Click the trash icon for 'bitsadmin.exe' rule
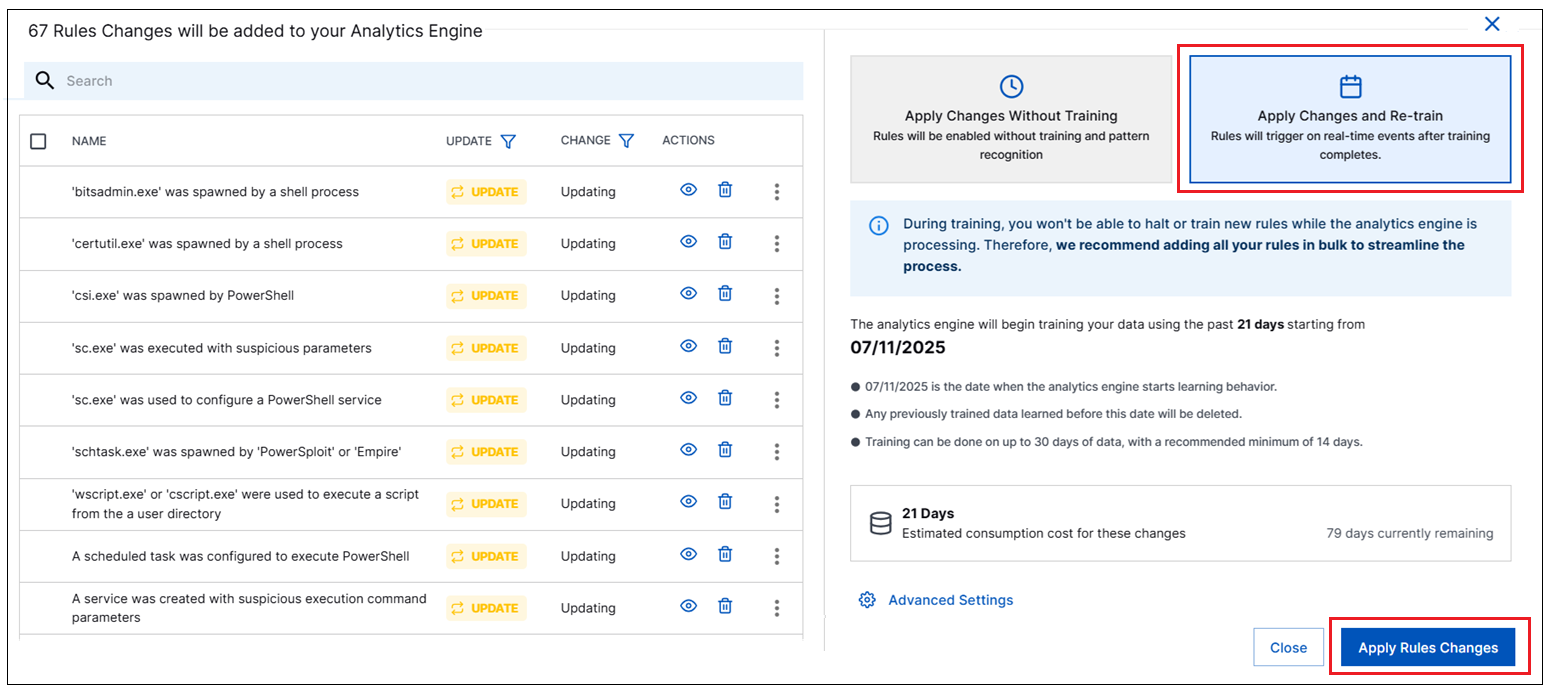The height and width of the screenshot is (695, 1554). 725,190
